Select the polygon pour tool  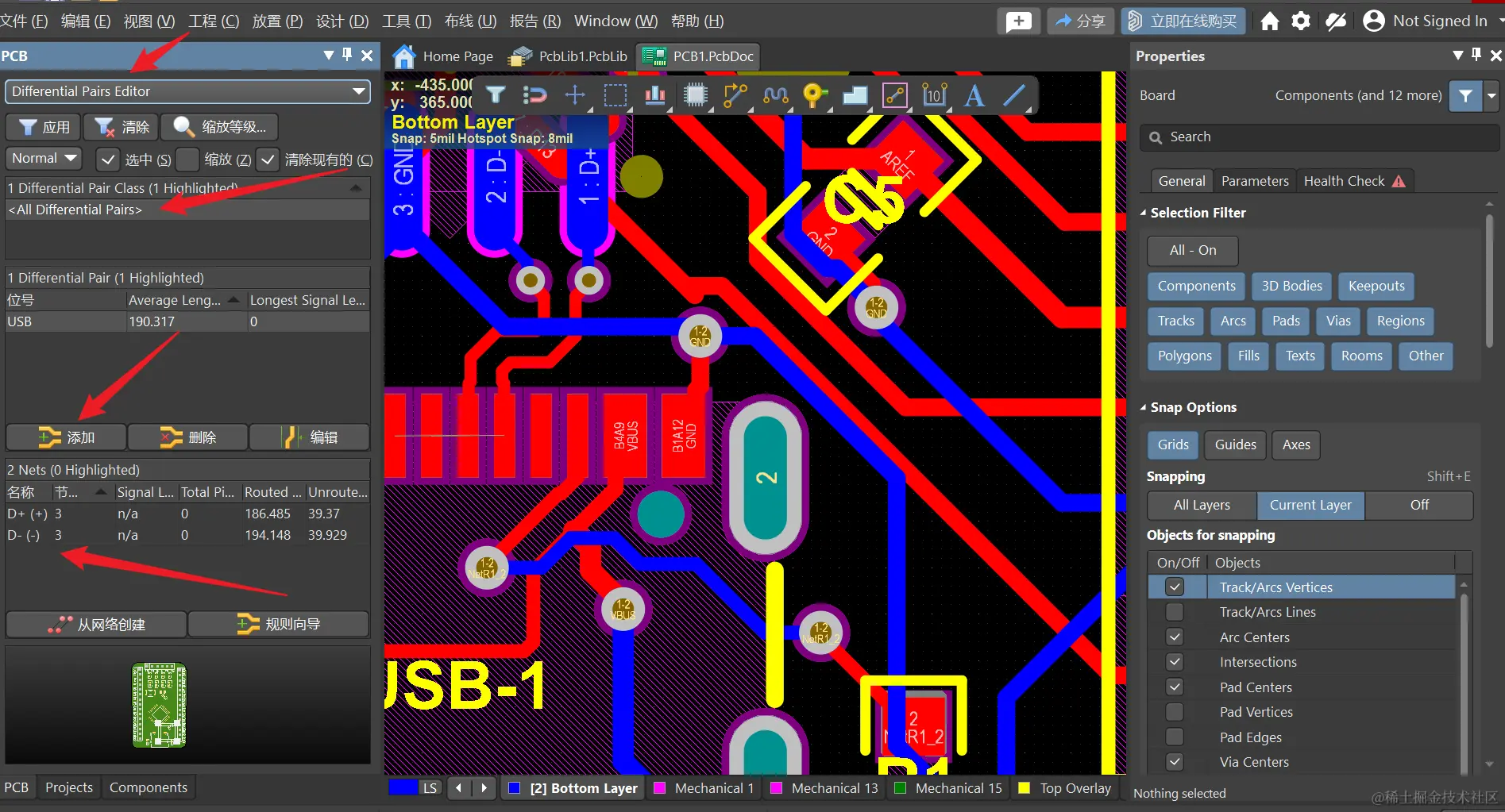point(855,95)
